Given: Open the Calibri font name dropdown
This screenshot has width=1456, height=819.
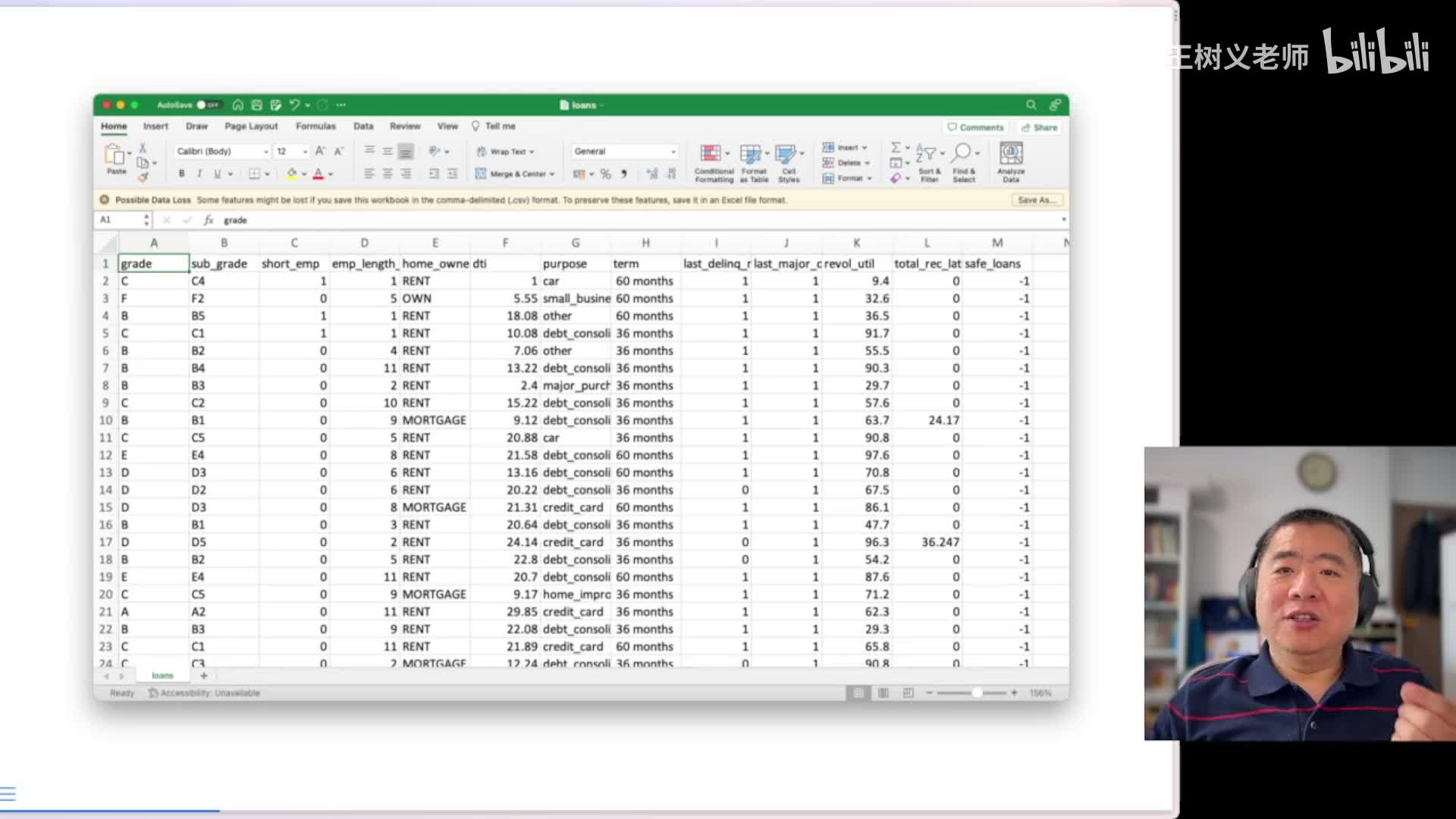Looking at the screenshot, I should point(265,152).
